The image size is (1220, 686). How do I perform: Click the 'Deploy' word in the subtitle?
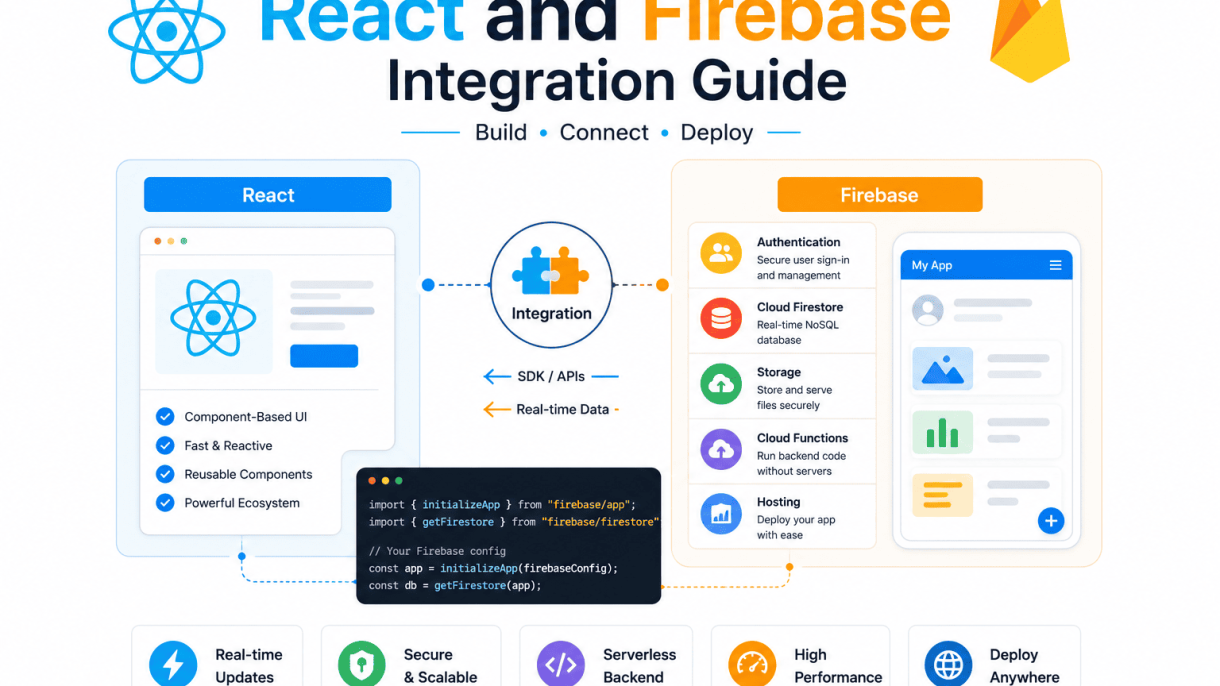coord(717,133)
